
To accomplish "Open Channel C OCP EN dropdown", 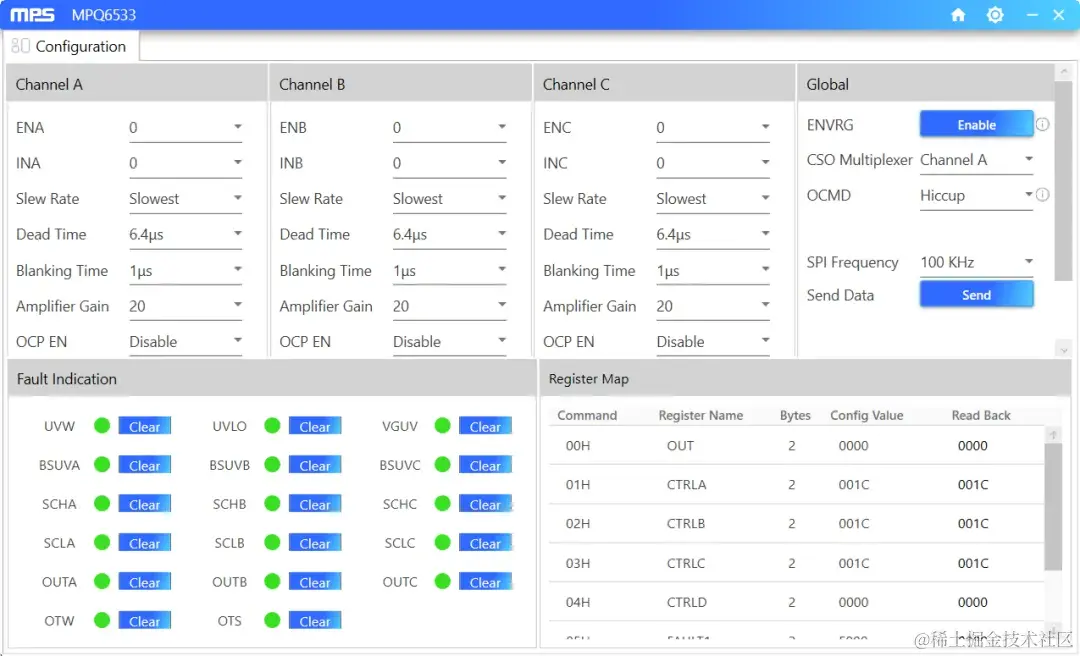I will tap(713, 342).
